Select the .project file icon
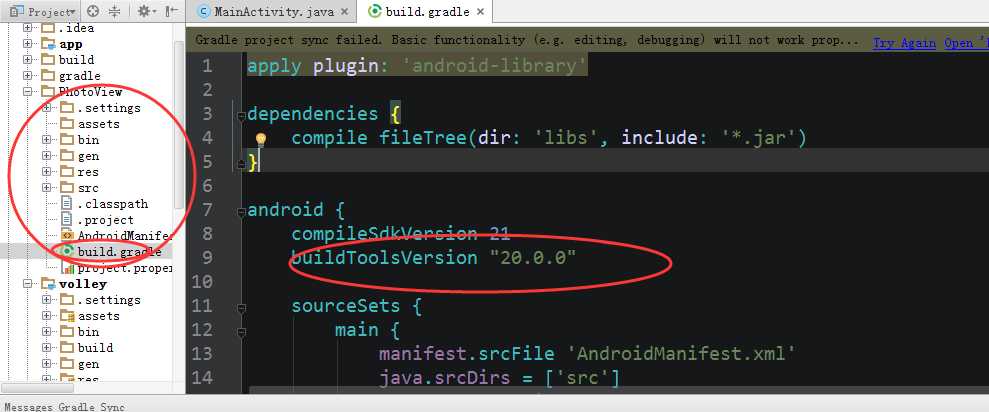This screenshot has width=989, height=412. (x=67, y=220)
